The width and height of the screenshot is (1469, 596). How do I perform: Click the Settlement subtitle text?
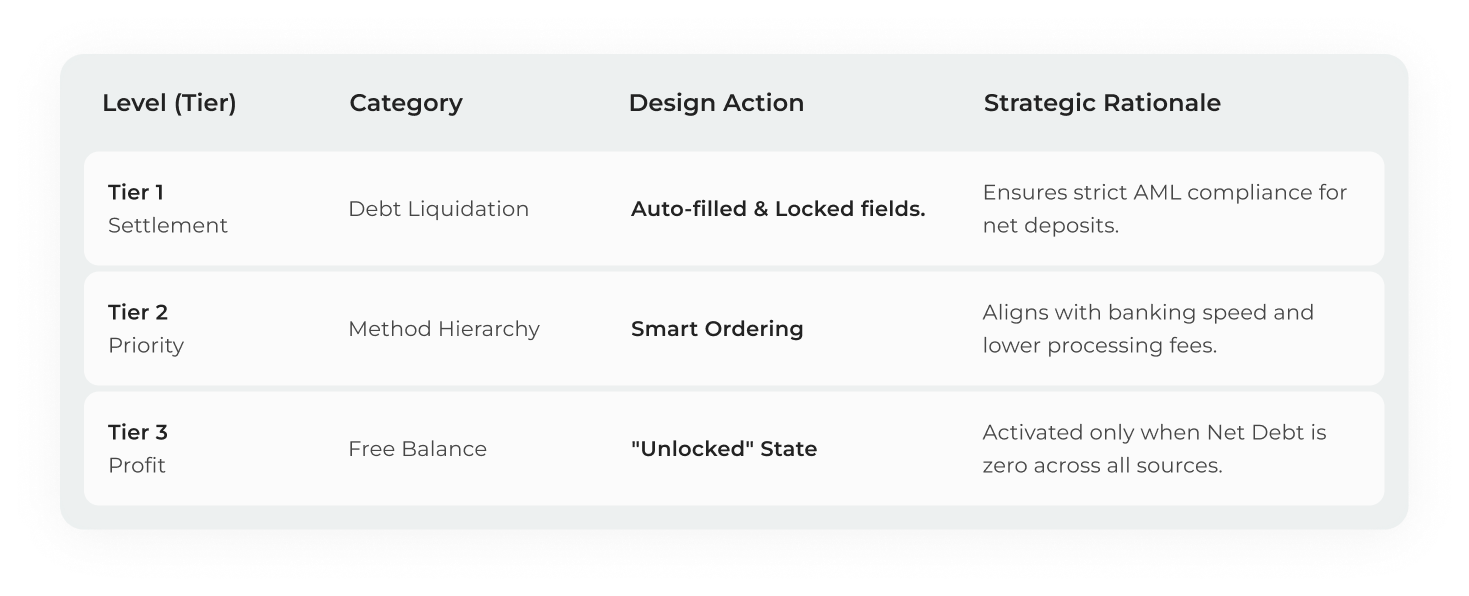167,225
